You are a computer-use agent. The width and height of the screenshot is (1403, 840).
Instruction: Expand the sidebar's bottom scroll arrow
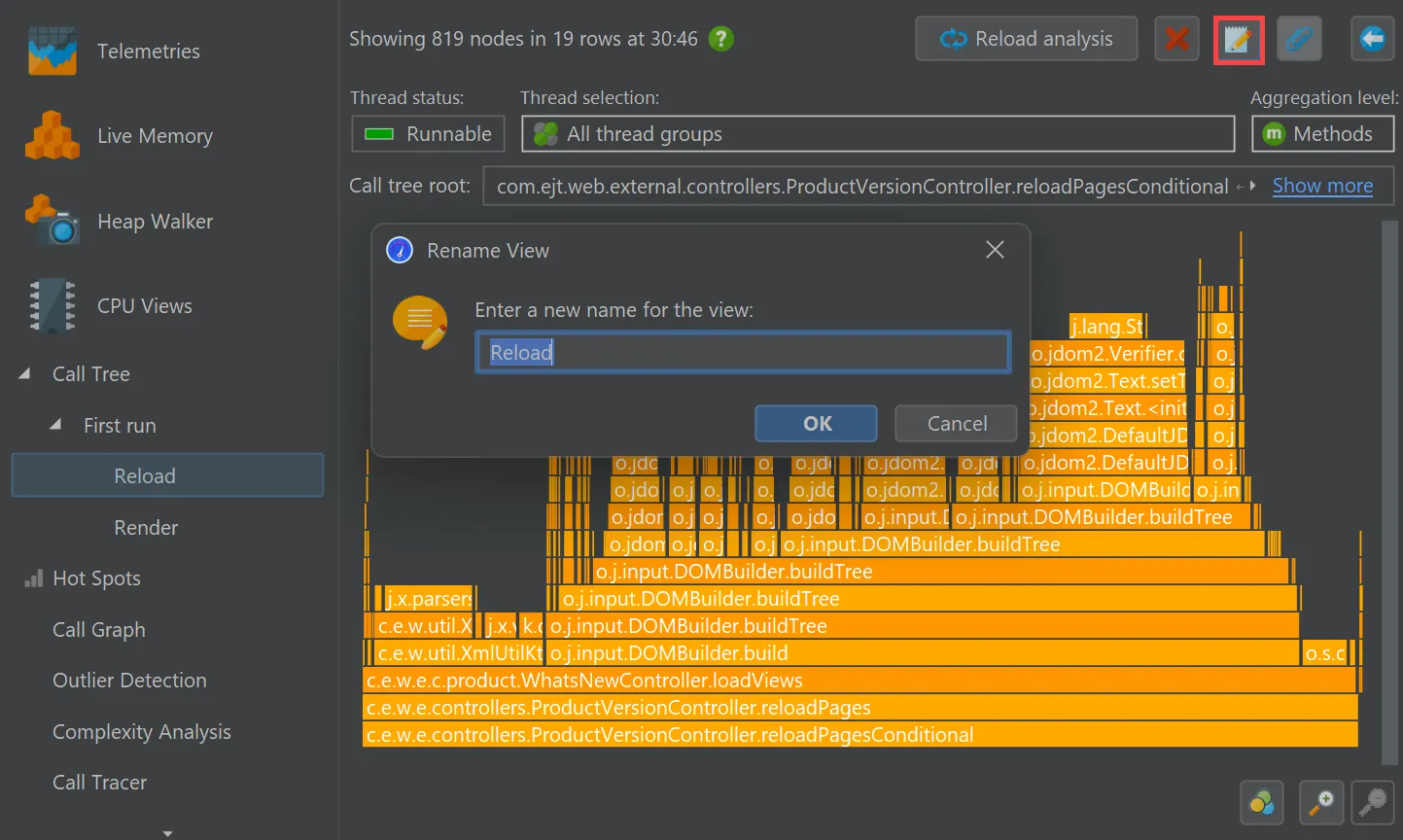coord(167,833)
